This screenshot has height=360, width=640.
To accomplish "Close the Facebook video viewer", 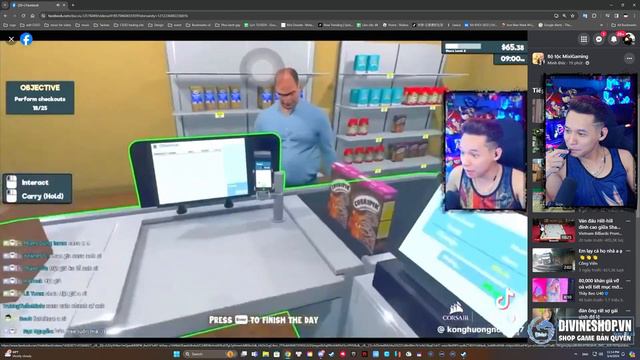I will point(11,39).
